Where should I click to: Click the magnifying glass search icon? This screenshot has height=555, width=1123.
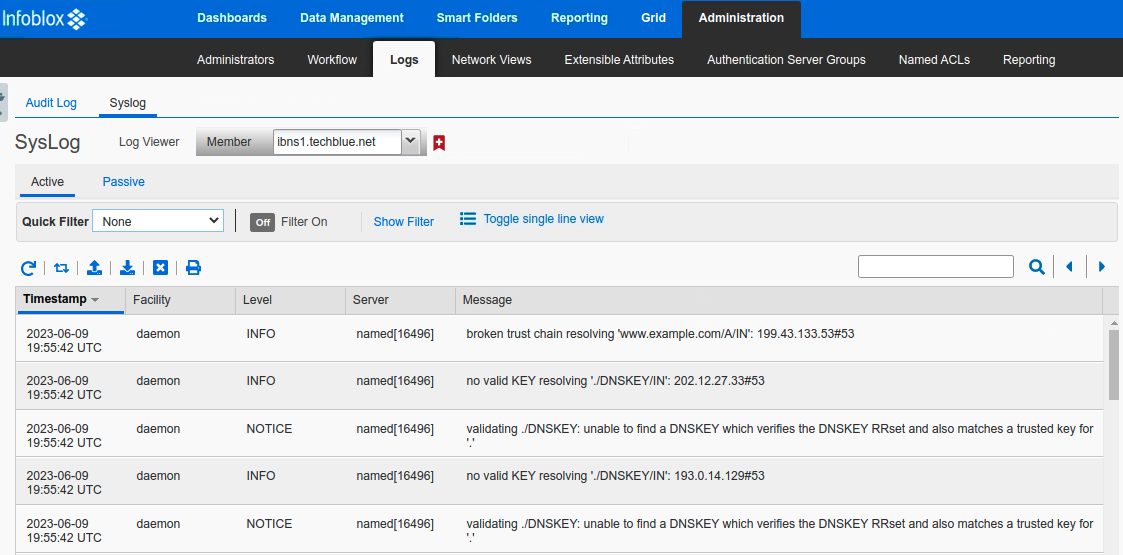tap(1037, 267)
